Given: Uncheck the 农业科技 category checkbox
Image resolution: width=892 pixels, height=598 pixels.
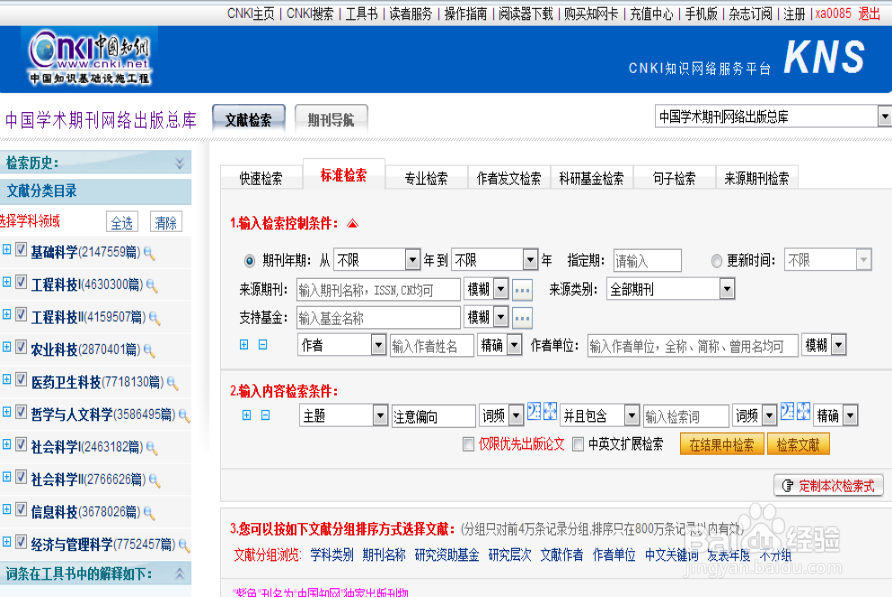Looking at the screenshot, I should click(x=21, y=347).
